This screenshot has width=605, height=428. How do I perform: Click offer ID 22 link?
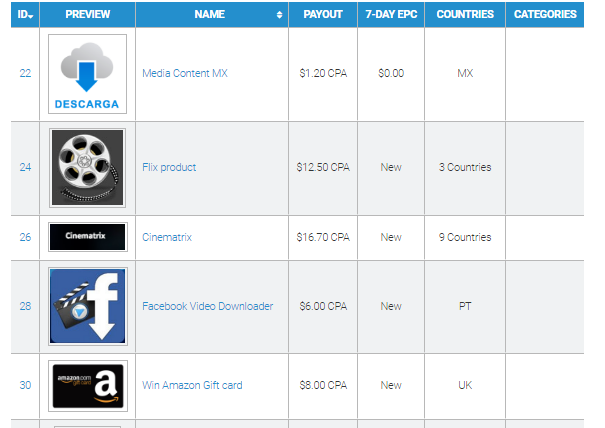point(25,73)
